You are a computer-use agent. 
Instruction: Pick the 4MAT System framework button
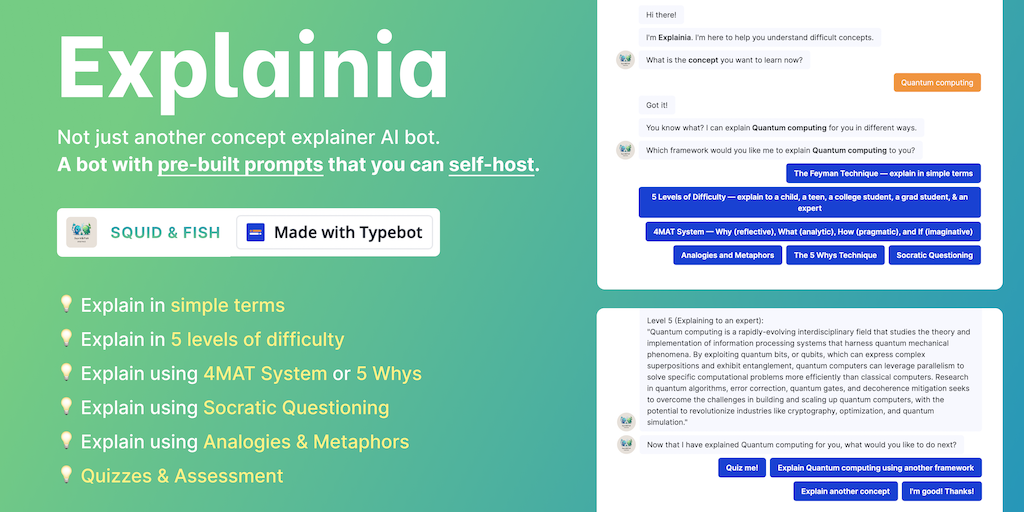pos(813,231)
